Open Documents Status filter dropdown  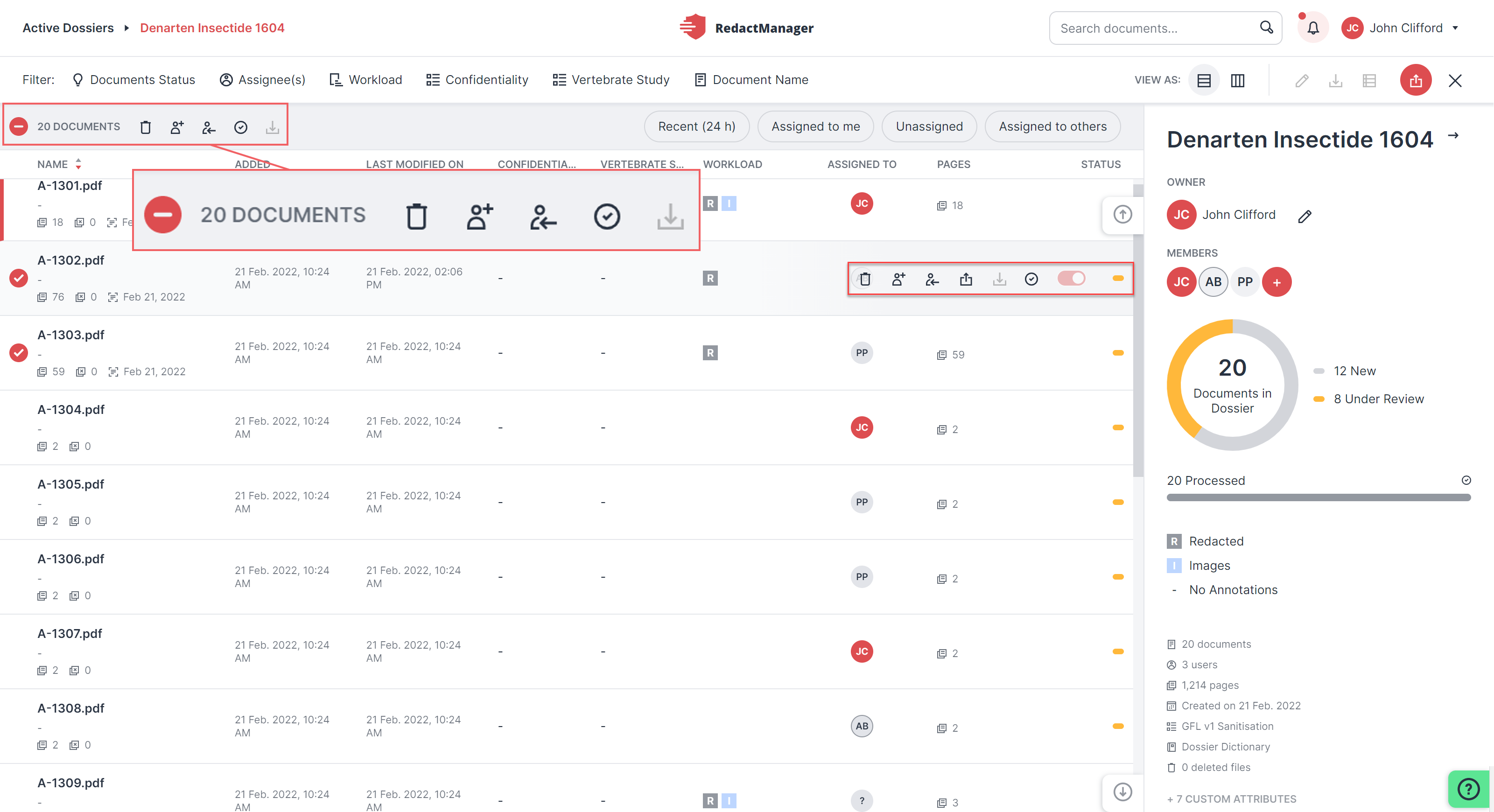click(133, 80)
